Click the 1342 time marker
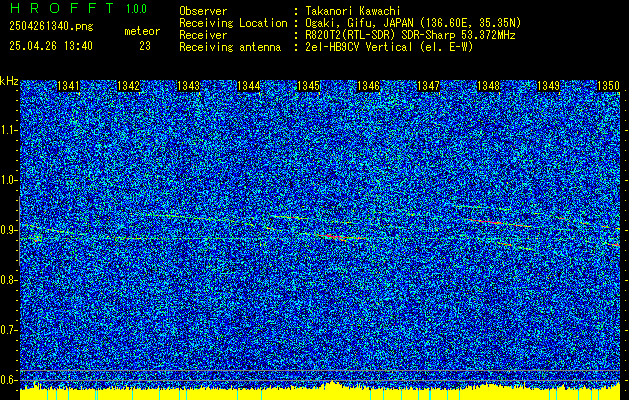Screen dimensions: 629x400 (128, 86)
